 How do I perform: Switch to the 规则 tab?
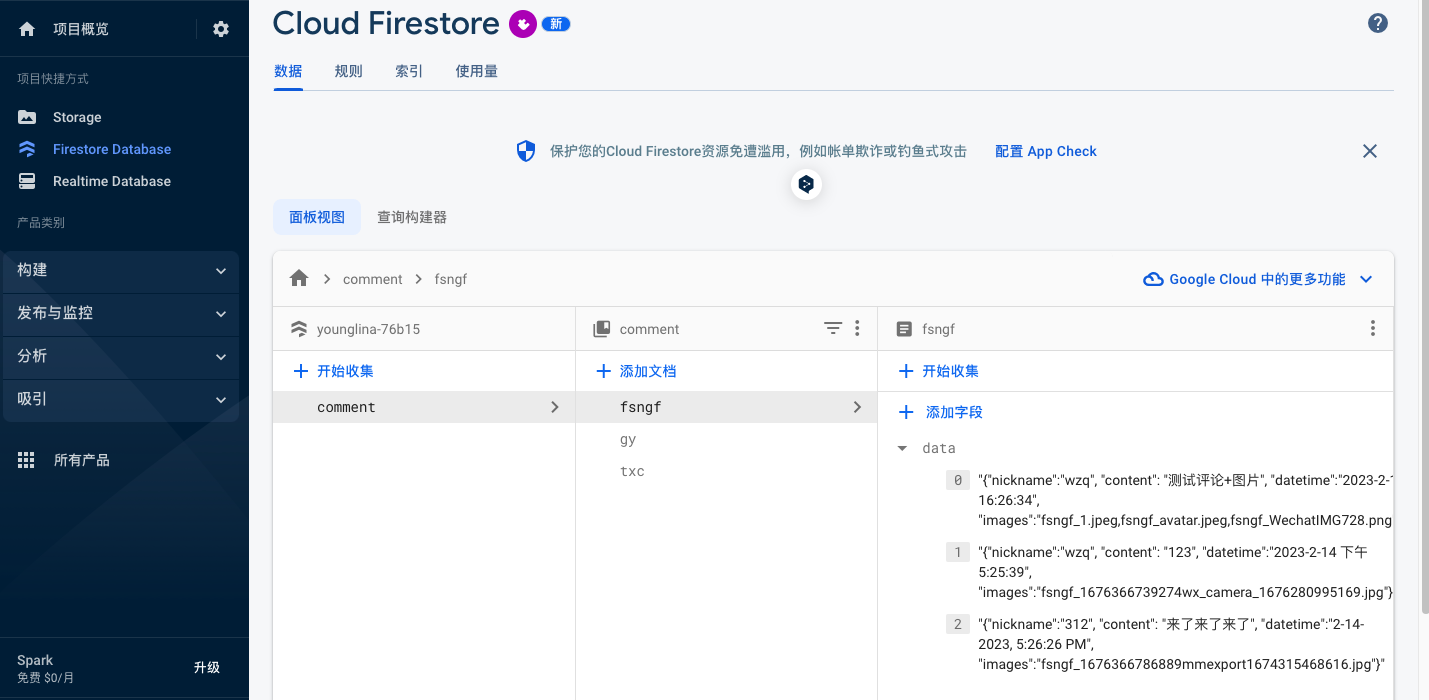[348, 71]
